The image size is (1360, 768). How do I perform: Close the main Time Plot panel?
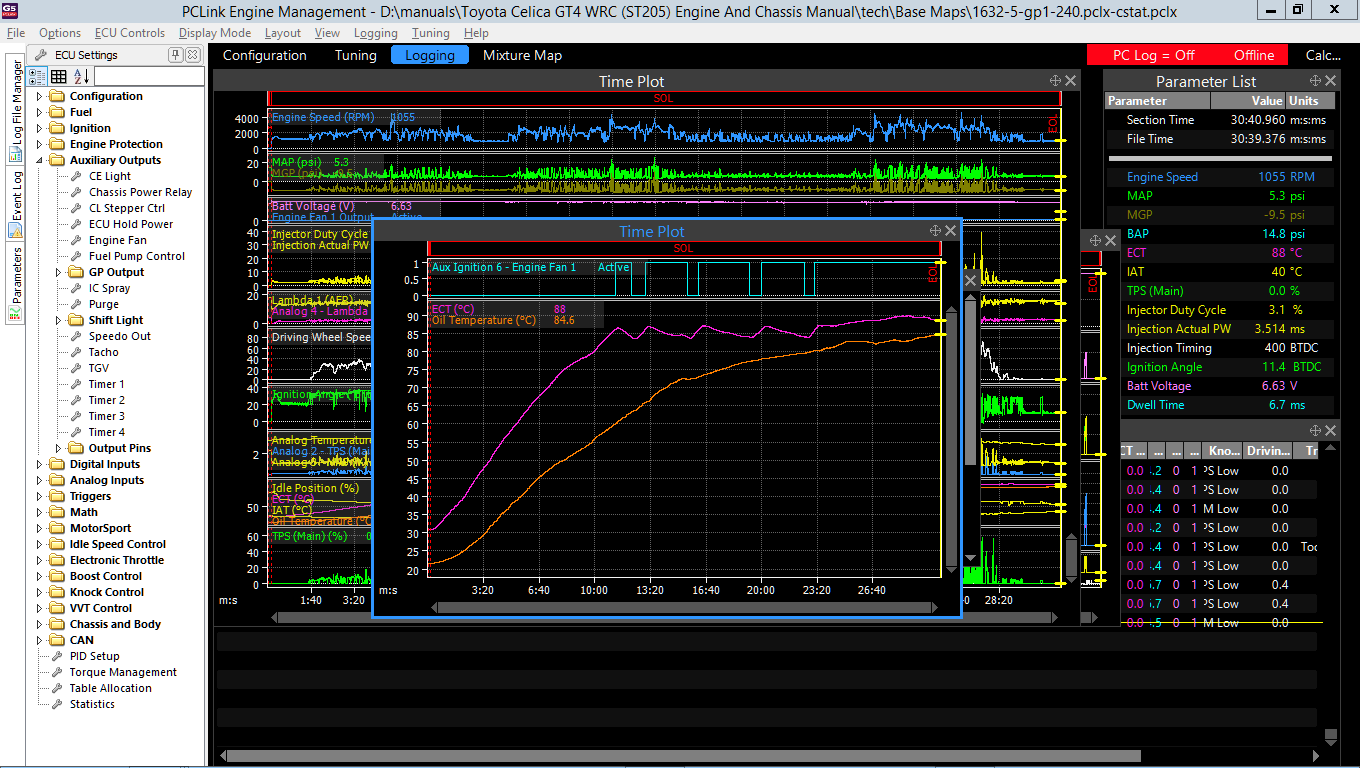pyautogui.click(x=1071, y=81)
